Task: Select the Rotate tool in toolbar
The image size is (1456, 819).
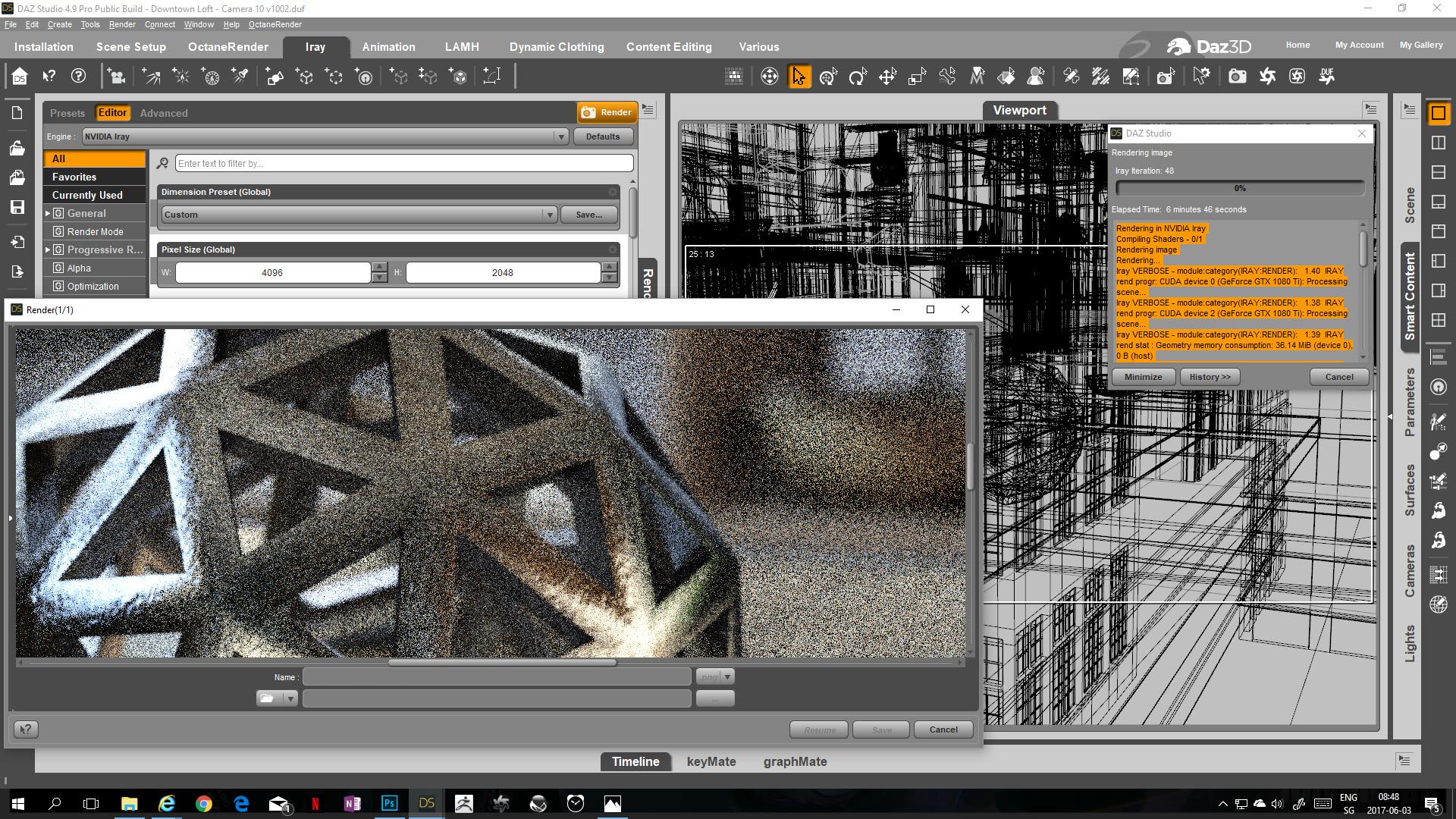Action: 858,77
